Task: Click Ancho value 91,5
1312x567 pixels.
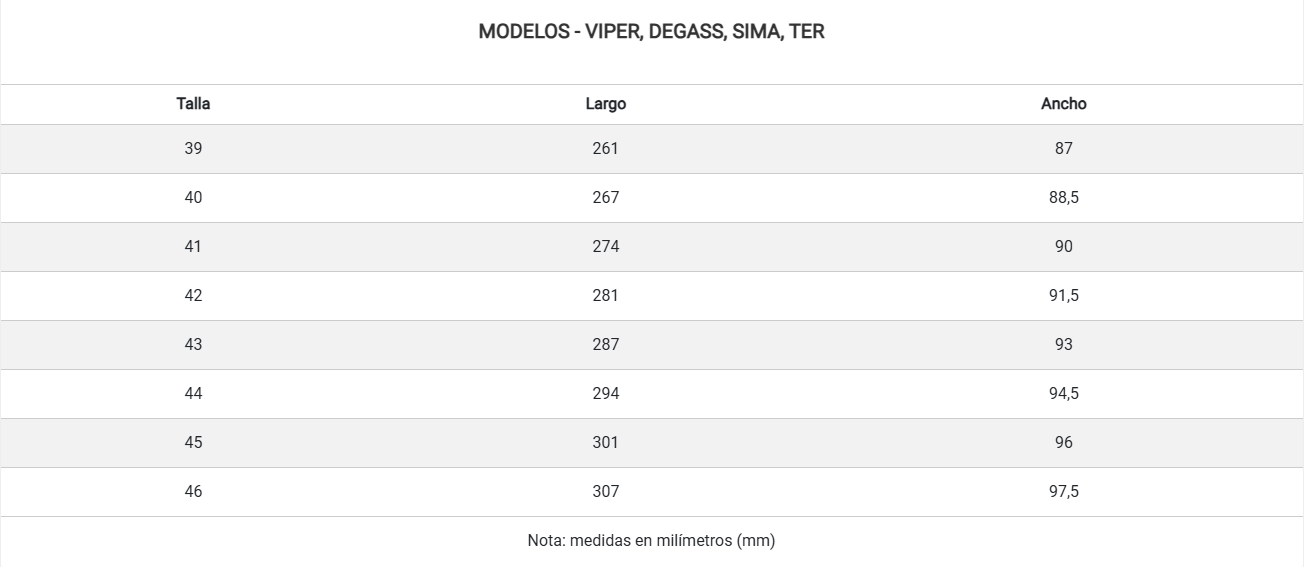Action: coord(1063,295)
